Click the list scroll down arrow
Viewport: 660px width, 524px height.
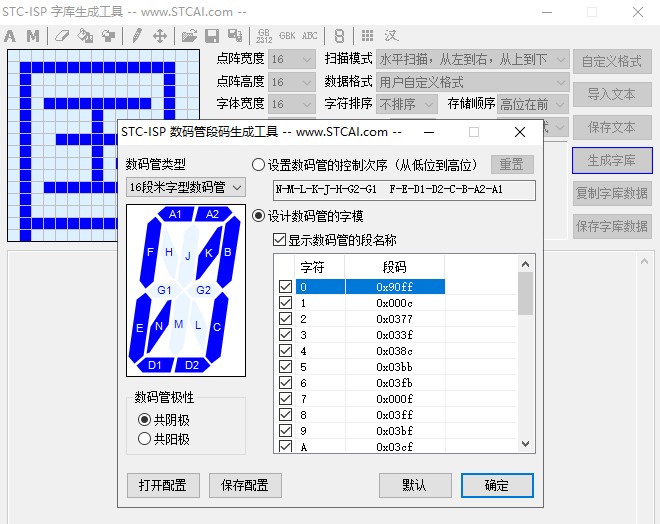click(525, 444)
